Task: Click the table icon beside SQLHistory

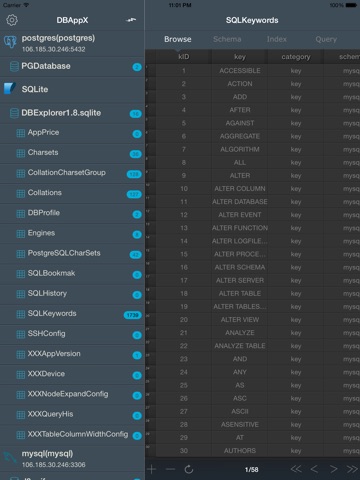Action: 21,294
